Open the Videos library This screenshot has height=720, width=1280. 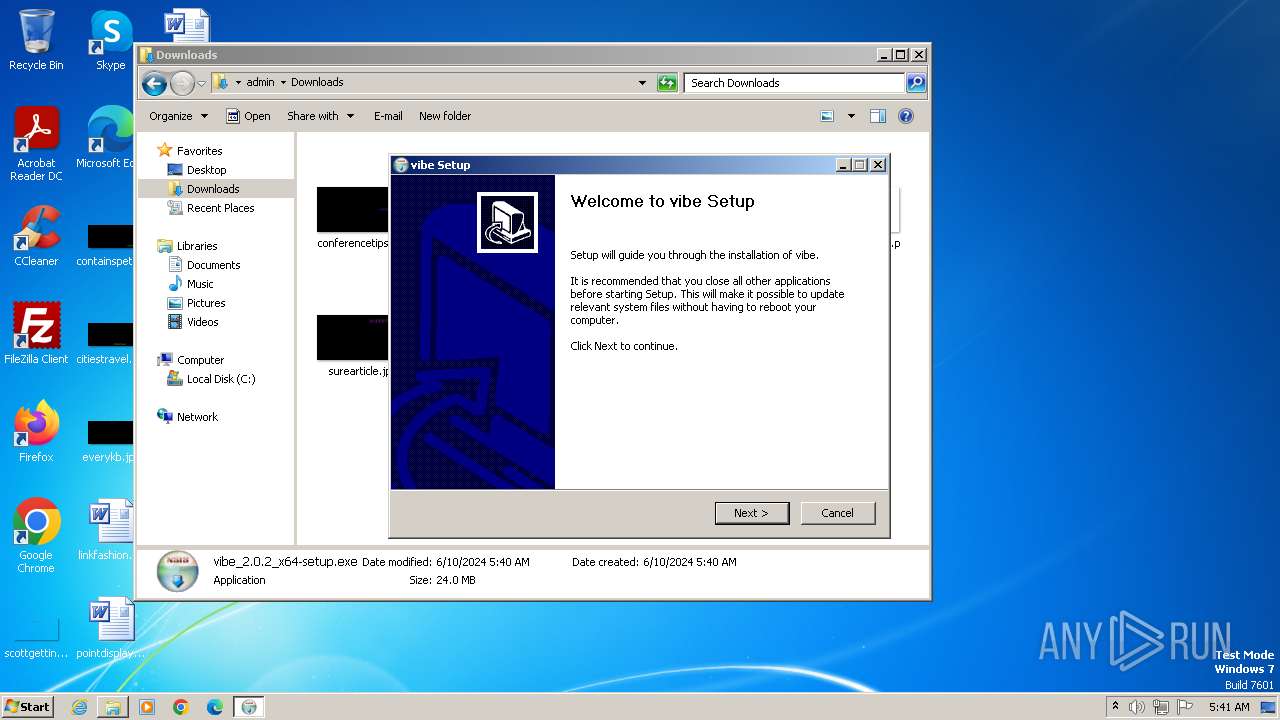202,322
